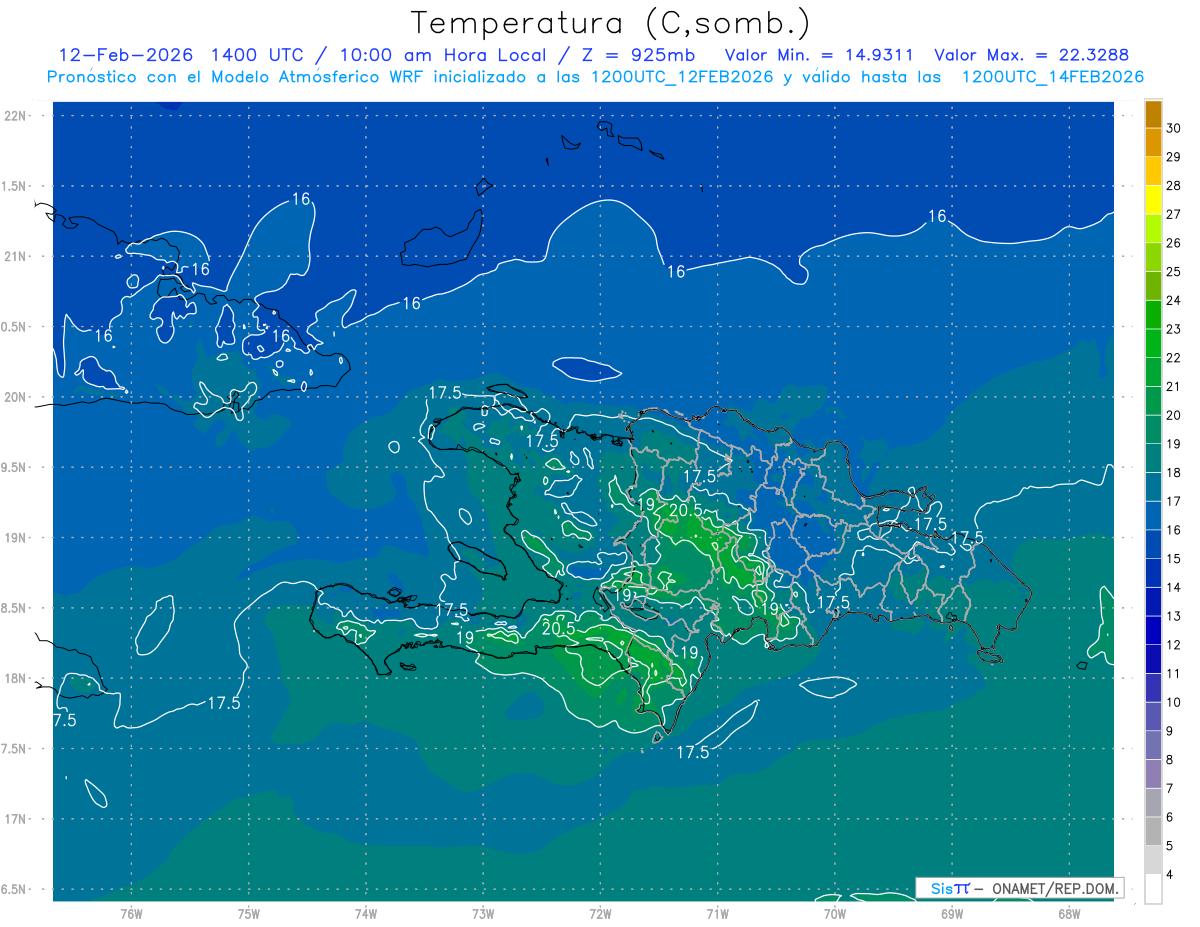Click the 68W longitude axis label
Image resolution: width=1200 pixels, height=927 pixels.
point(1068,913)
